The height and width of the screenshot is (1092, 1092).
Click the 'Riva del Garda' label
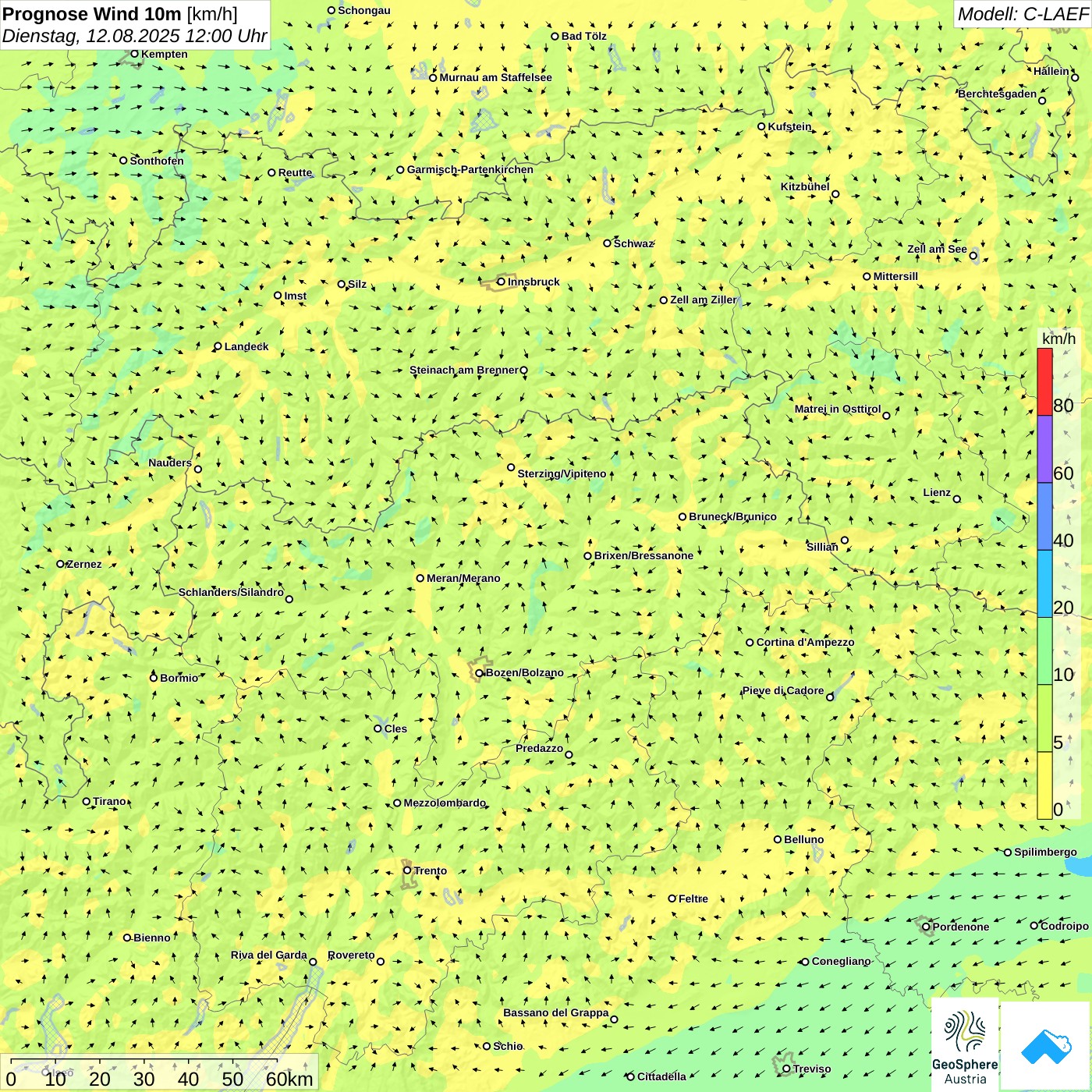tap(269, 955)
